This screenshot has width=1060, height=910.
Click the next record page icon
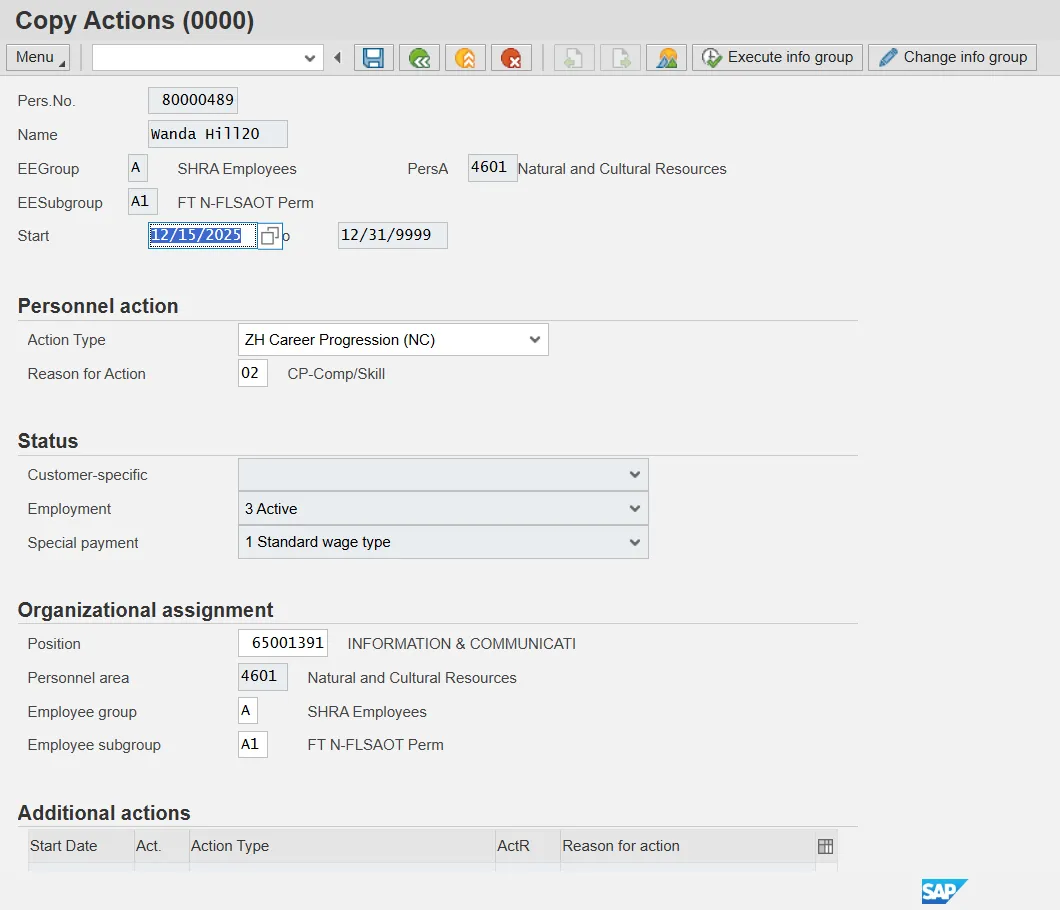click(x=620, y=58)
